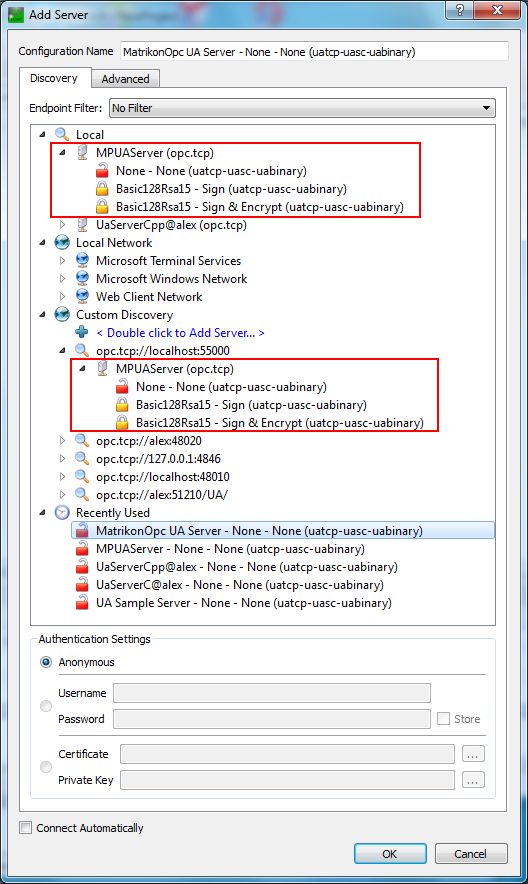
Task: Click the OK button
Action: pyautogui.click(x=390, y=854)
